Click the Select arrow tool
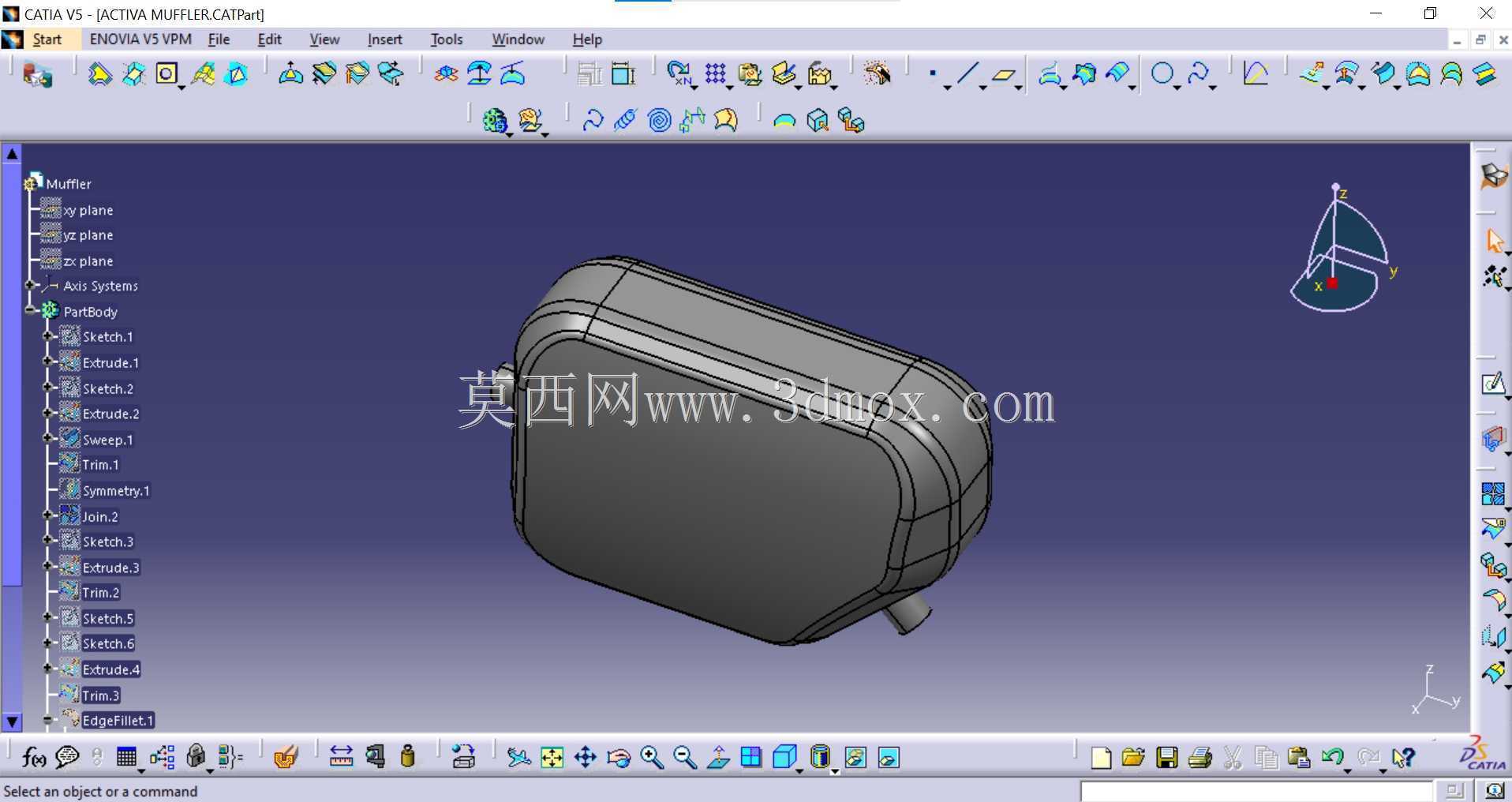1512x802 pixels. pos(1494,241)
